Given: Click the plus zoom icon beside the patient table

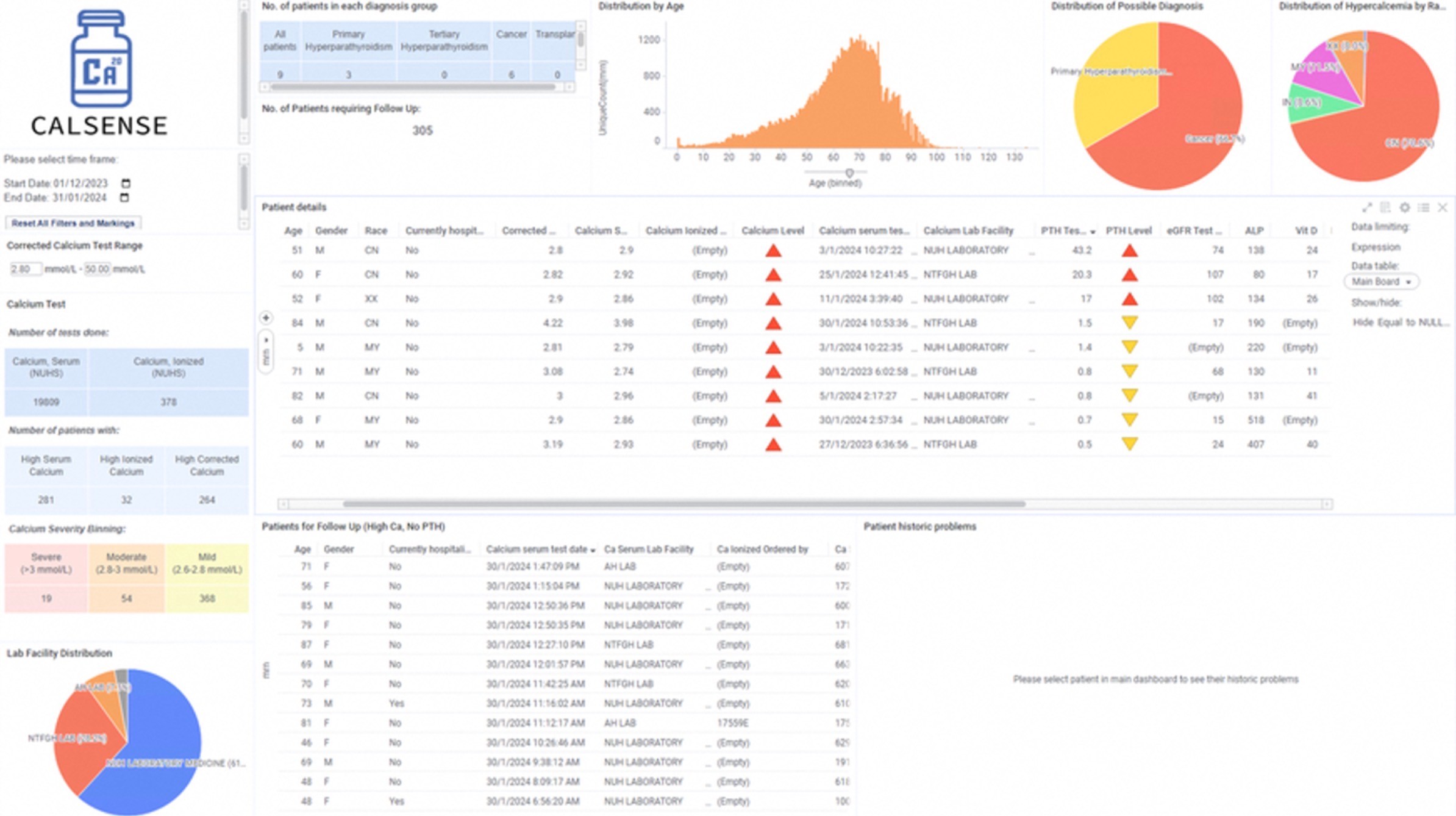Looking at the screenshot, I should coord(266,318).
